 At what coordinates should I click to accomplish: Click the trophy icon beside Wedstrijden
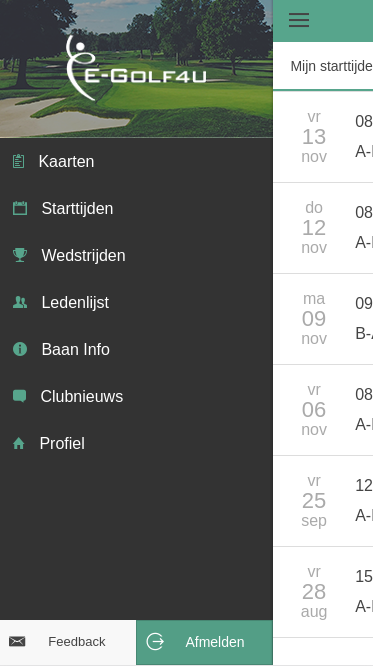tap(20, 255)
